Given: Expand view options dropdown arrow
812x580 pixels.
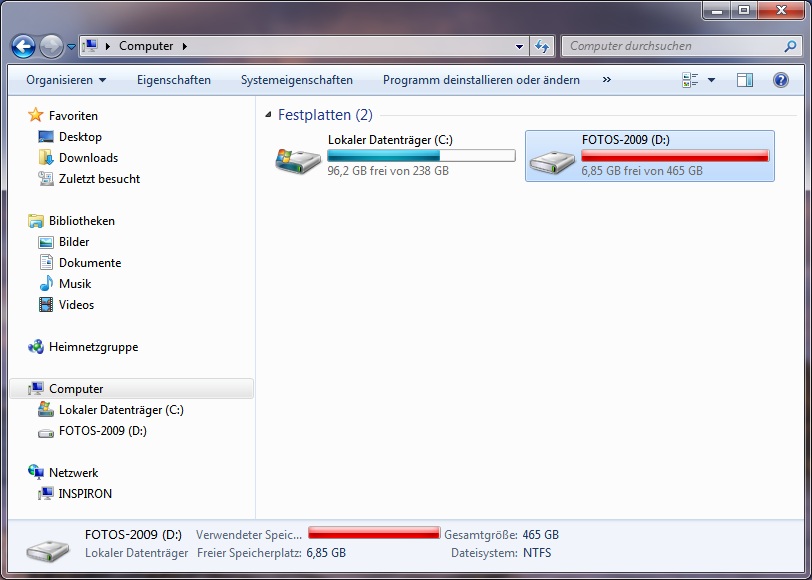Looking at the screenshot, I should coord(712,80).
